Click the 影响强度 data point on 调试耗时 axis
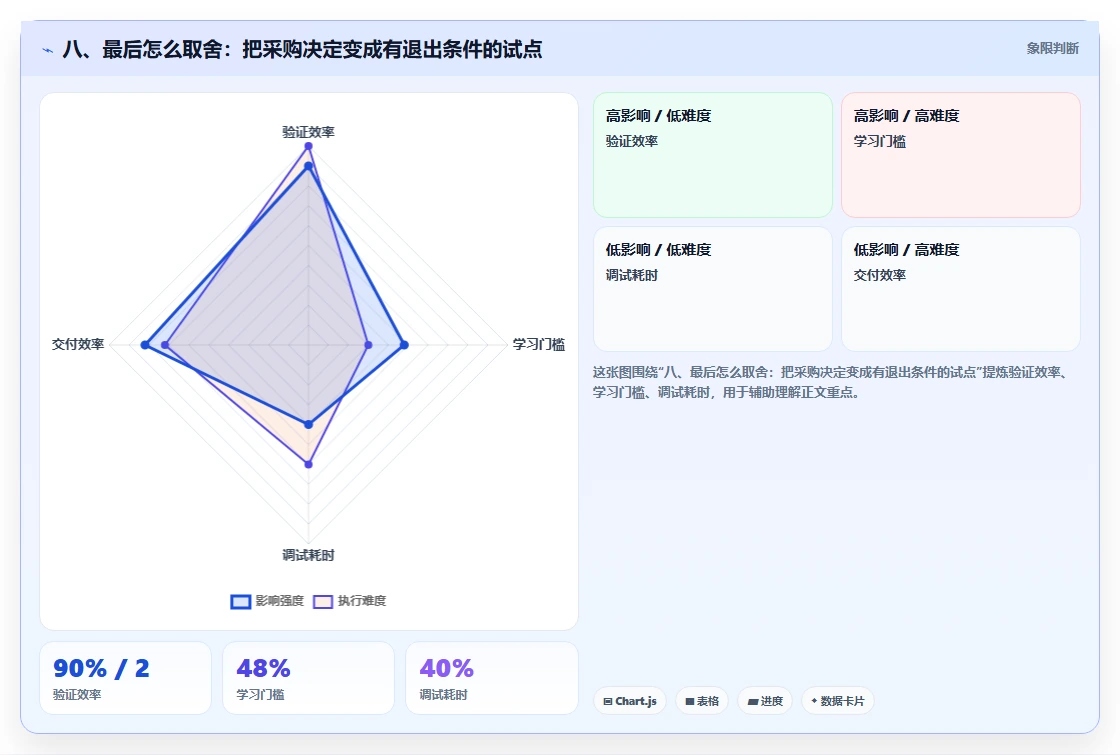Screen dimensions: 1120x755 point(309,424)
